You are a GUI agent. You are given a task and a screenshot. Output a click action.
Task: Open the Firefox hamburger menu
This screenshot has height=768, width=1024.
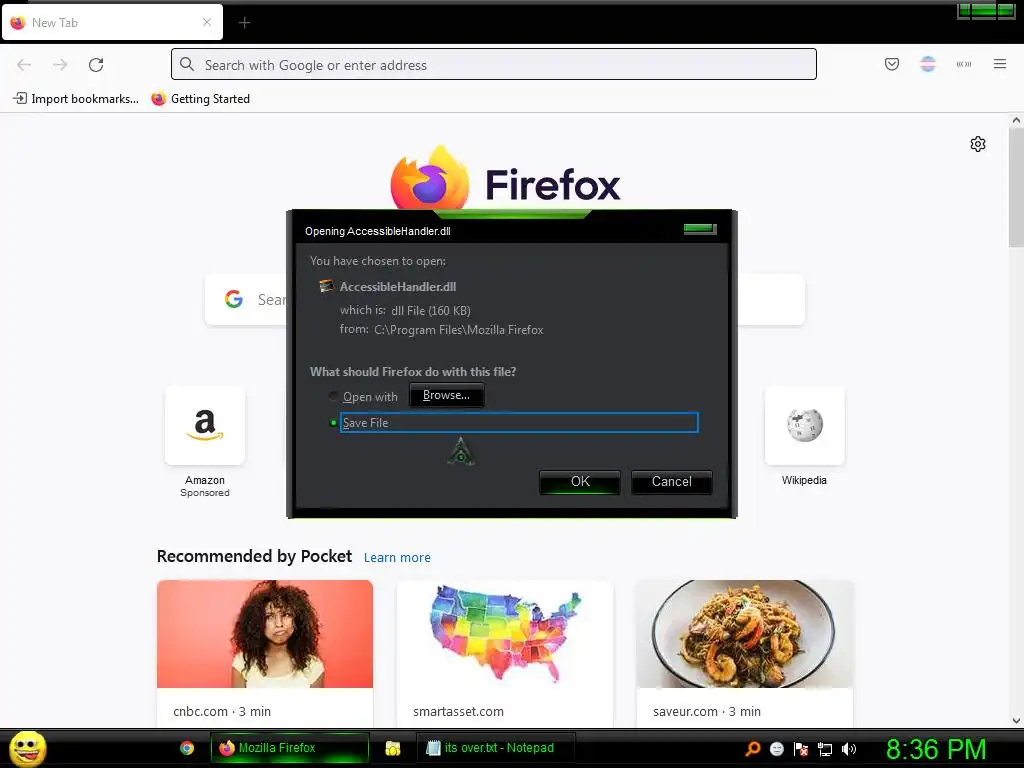pyautogui.click(x=999, y=64)
